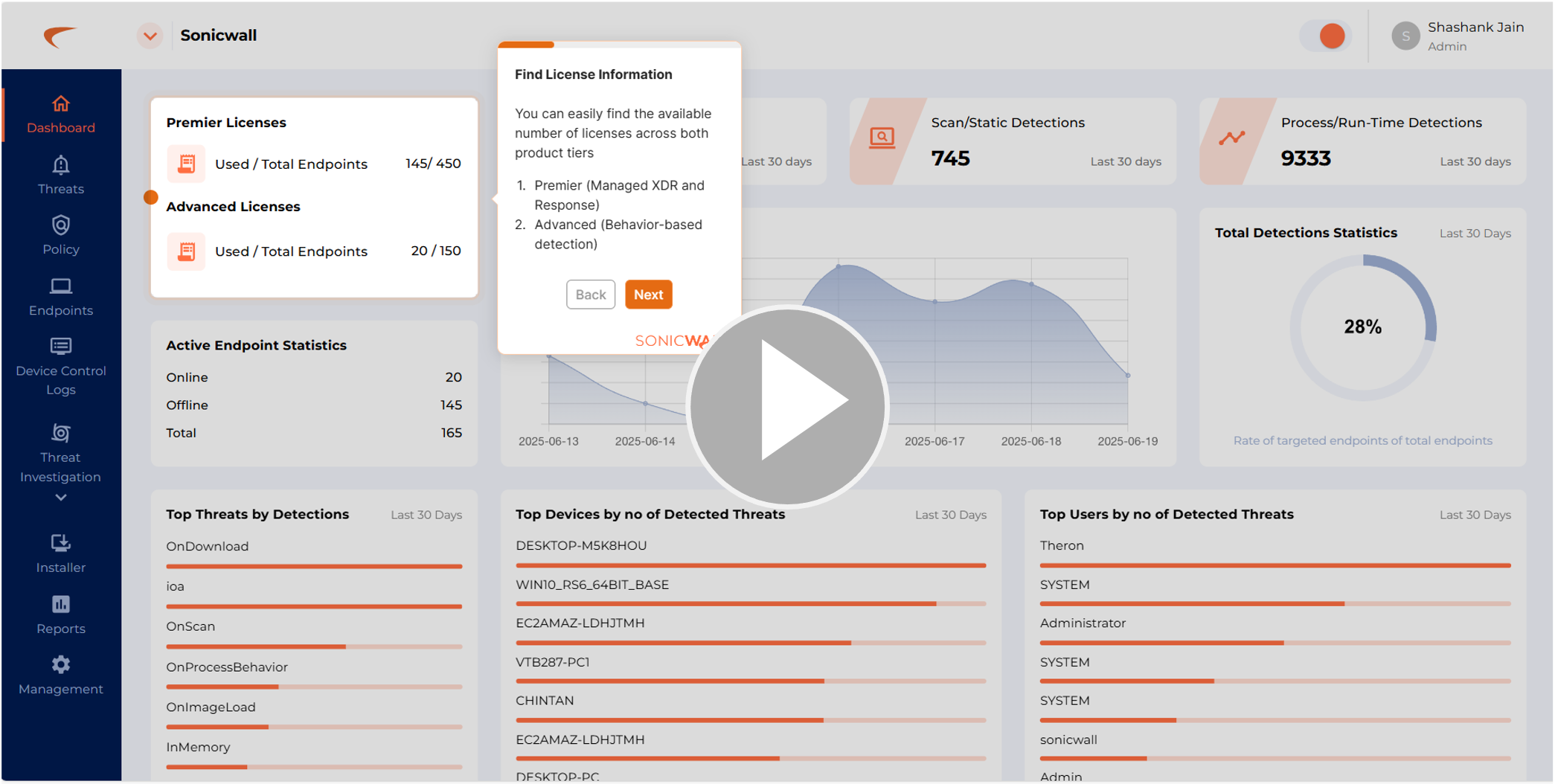Screen dimensions: 1555x784
Task: Open the Sonicwall tenant dropdown arrow
Action: [150, 36]
